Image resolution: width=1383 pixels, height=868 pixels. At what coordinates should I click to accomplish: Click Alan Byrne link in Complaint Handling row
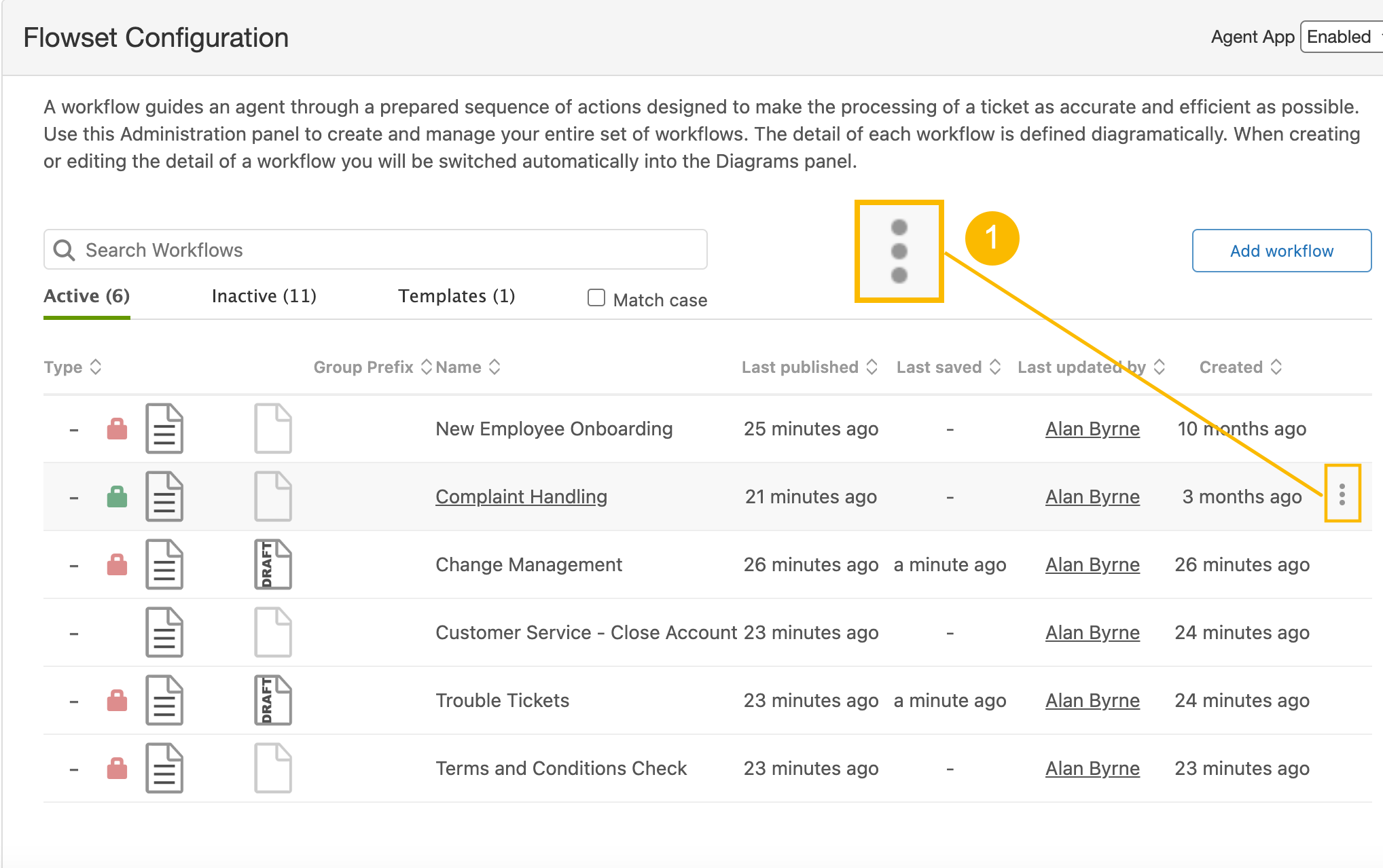[x=1092, y=496]
